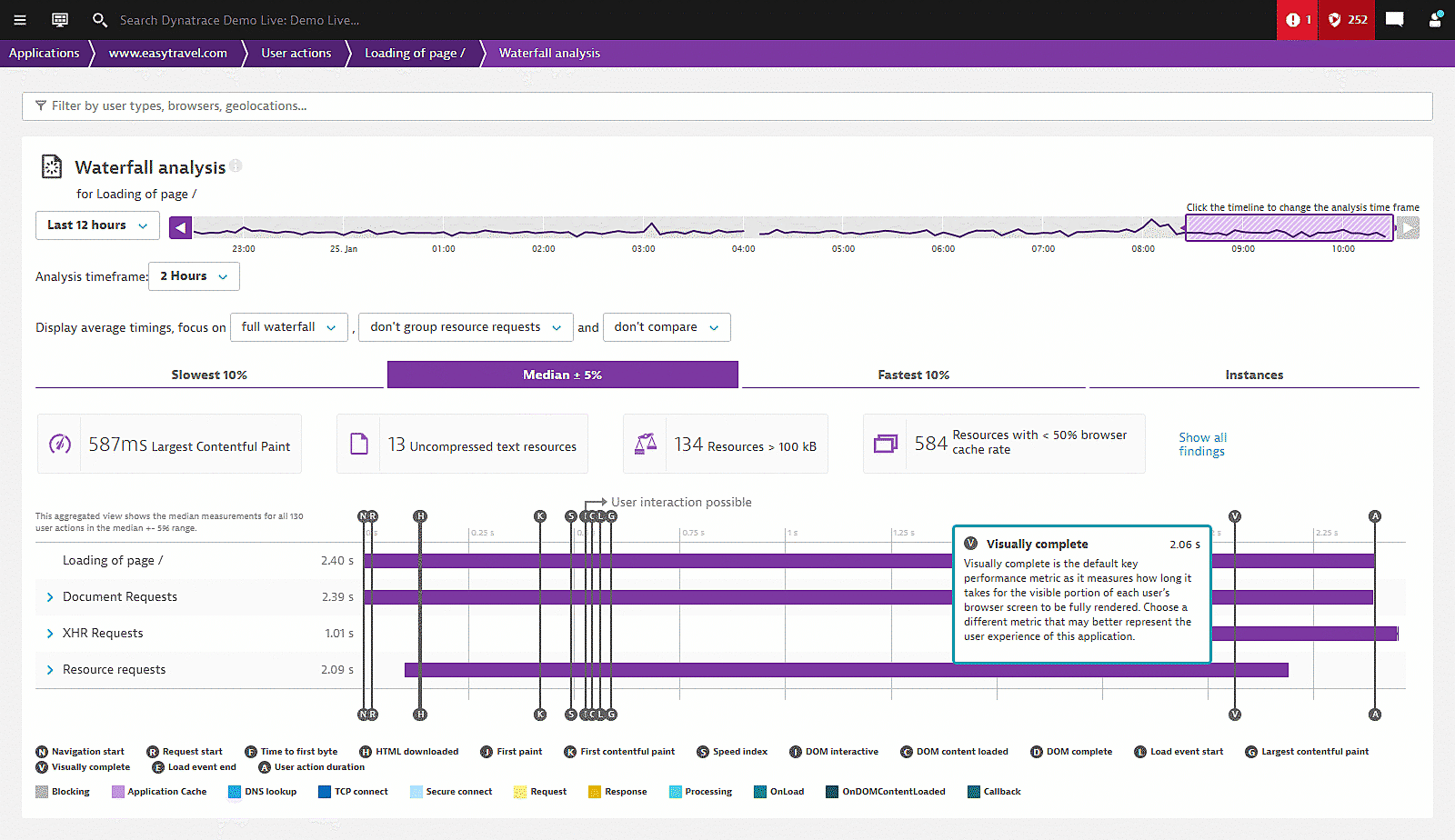Image resolution: width=1455 pixels, height=840 pixels.
Task: Expand the XHR Requests row
Action: [50, 634]
